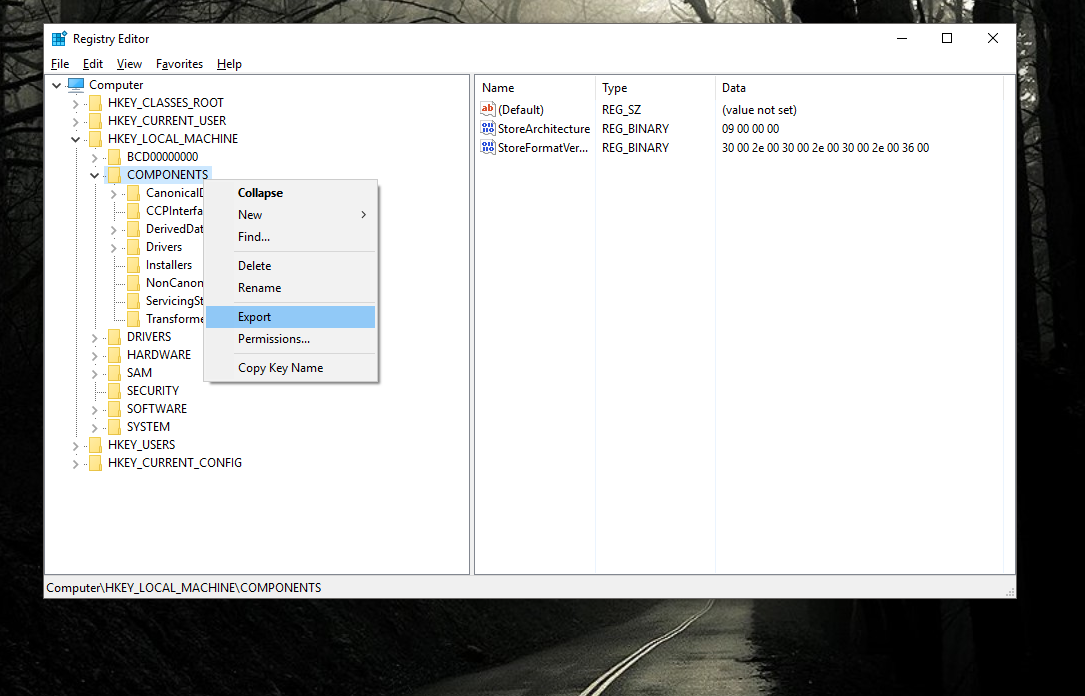The image size is (1085, 696).
Task: Click the HKEY_CLASSES_ROOT folder icon
Action: pyautogui.click(x=95, y=103)
